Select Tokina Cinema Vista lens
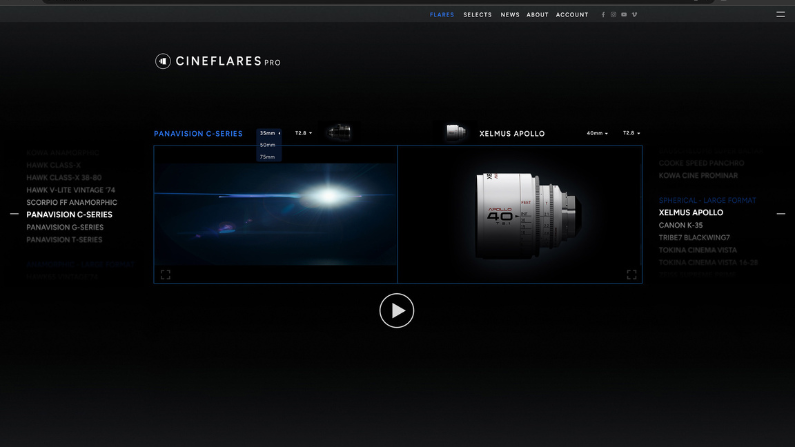This screenshot has width=795, height=447. point(698,250)
